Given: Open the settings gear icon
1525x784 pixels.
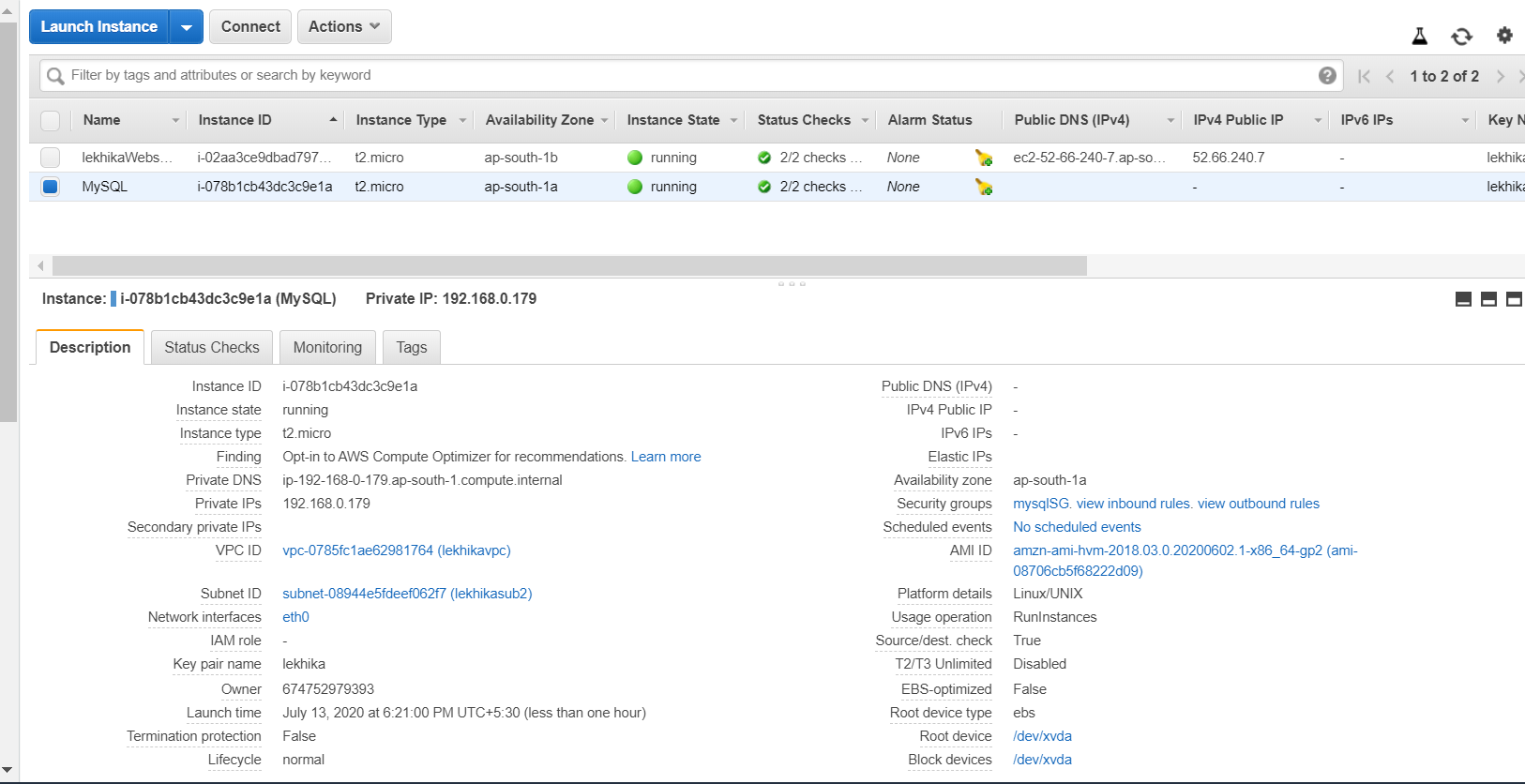Looking at the screenshot, I should [x=1504, y=36].
